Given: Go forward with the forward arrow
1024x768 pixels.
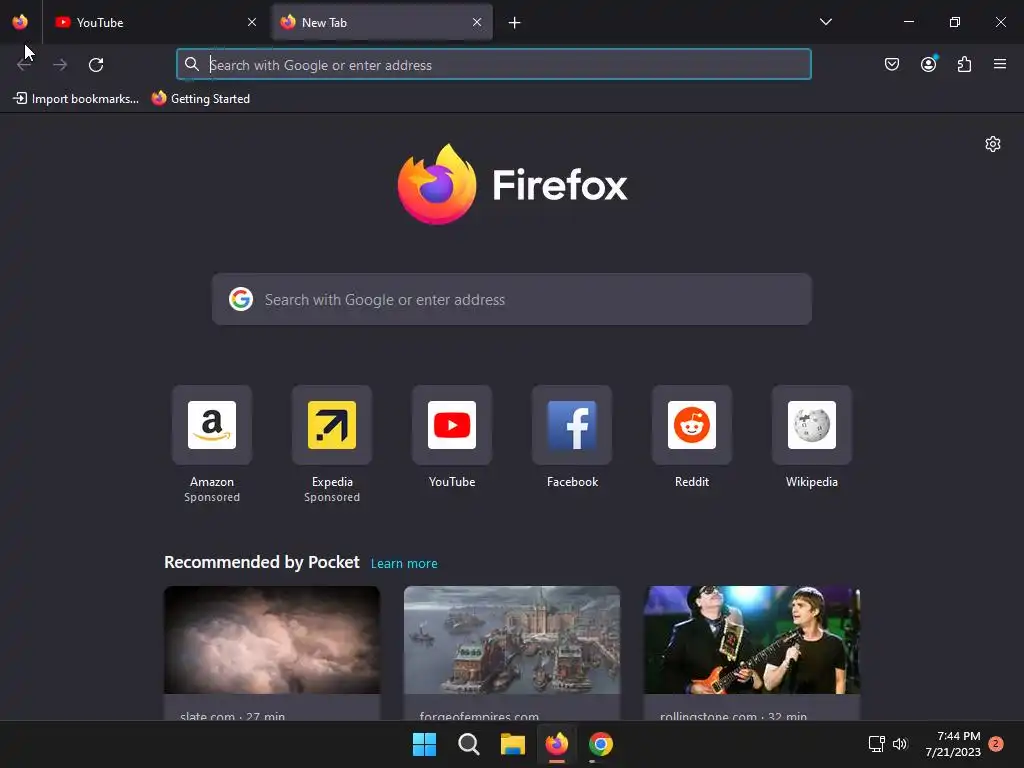Looking at the screenshot, I should click(x=60, y=65).
